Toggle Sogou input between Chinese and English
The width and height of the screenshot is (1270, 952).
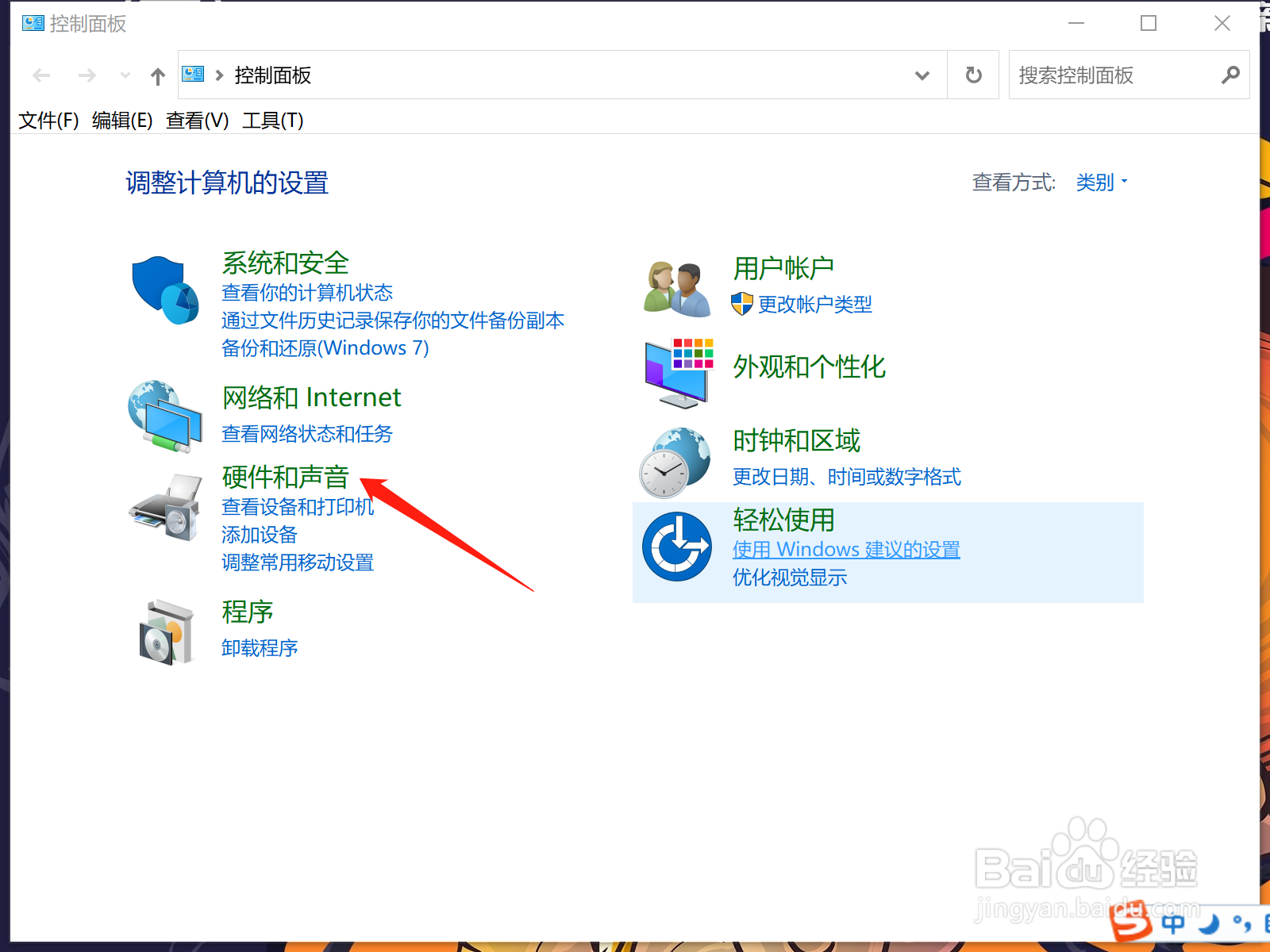(1172, 923)
